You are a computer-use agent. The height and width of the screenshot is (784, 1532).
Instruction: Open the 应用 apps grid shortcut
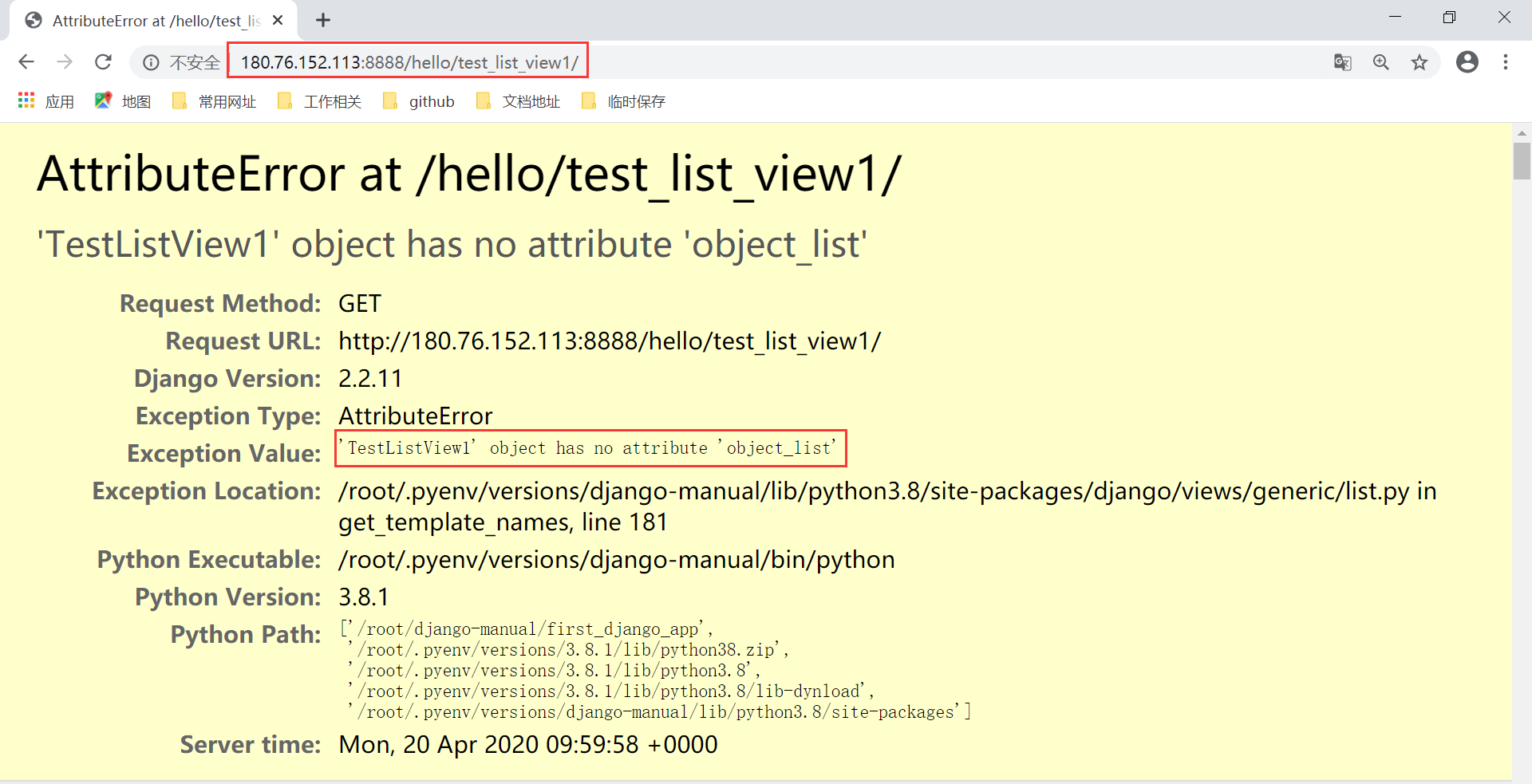[x=46, y=101]
